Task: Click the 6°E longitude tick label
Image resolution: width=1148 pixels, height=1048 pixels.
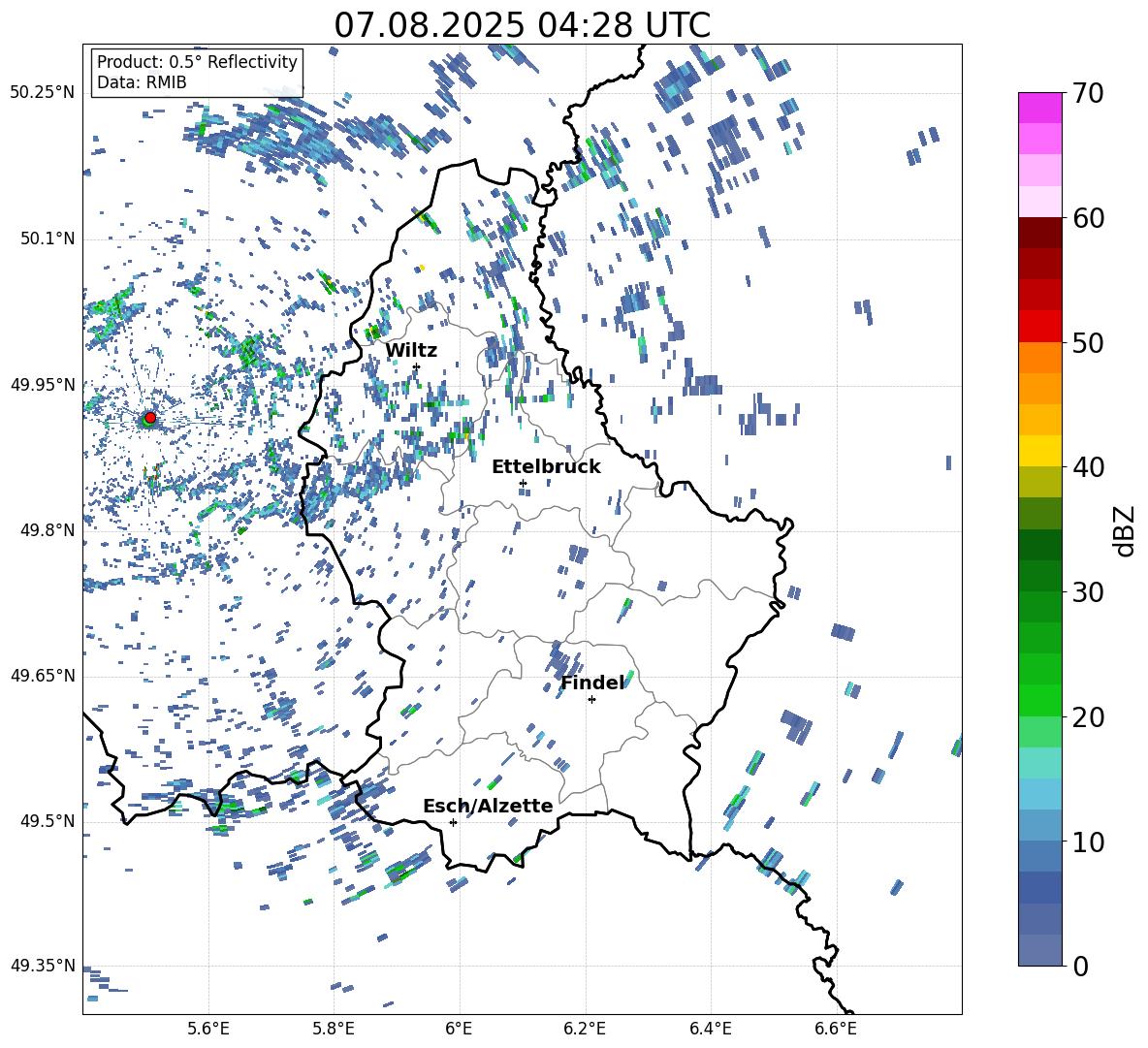Action: pyautogui.click(x=459, y=1029)
